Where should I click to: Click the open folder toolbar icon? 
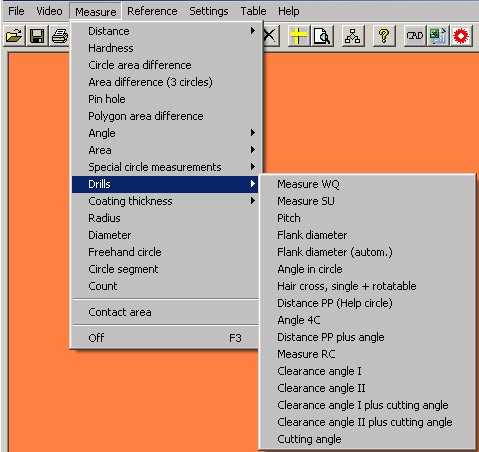pos(14,36)
